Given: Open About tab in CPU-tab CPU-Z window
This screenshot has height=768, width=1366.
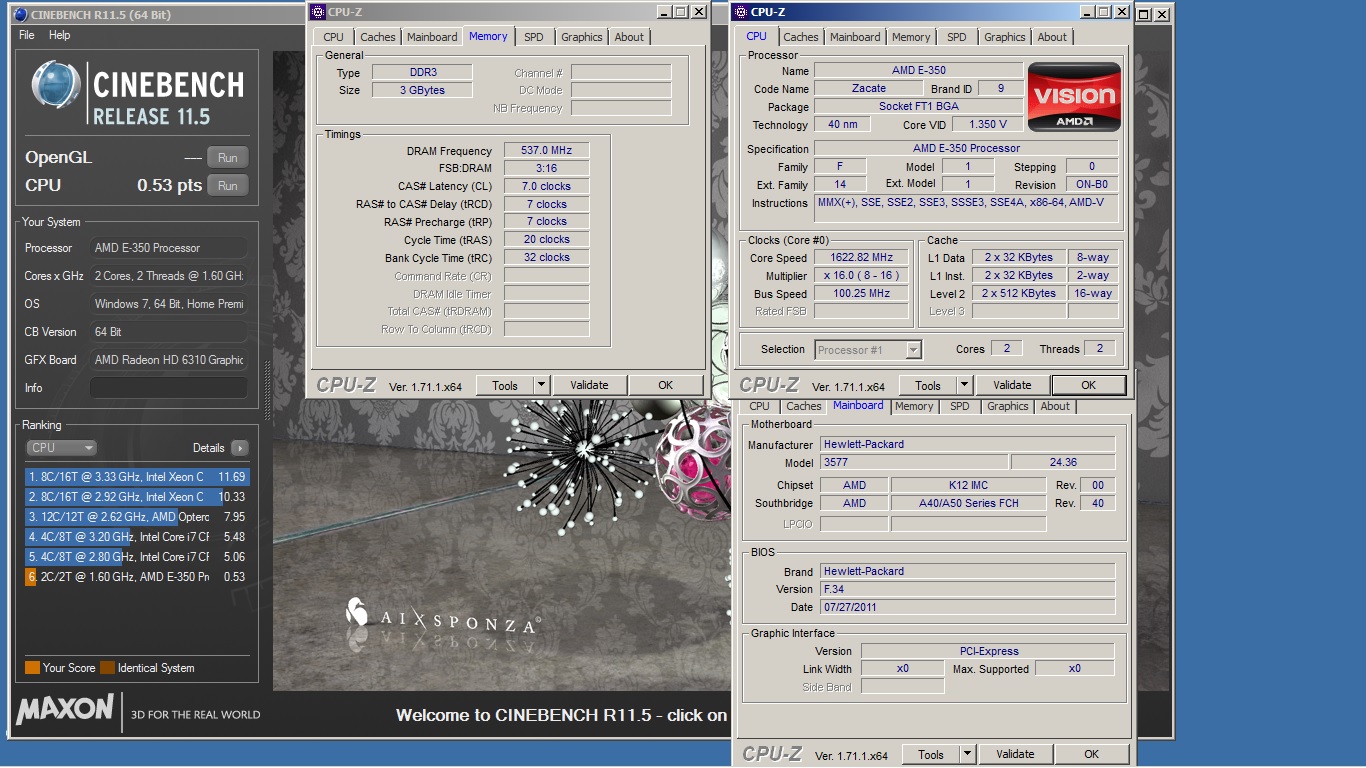Looking at the screenshot, I should [1052, 37].
